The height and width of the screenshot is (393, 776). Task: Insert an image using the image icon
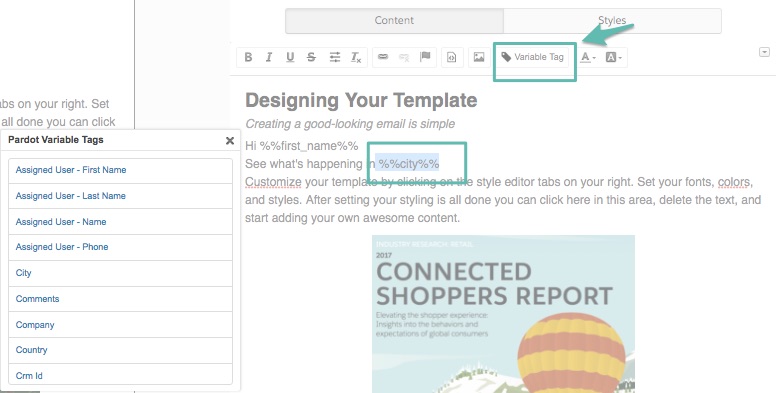(479, 57)
